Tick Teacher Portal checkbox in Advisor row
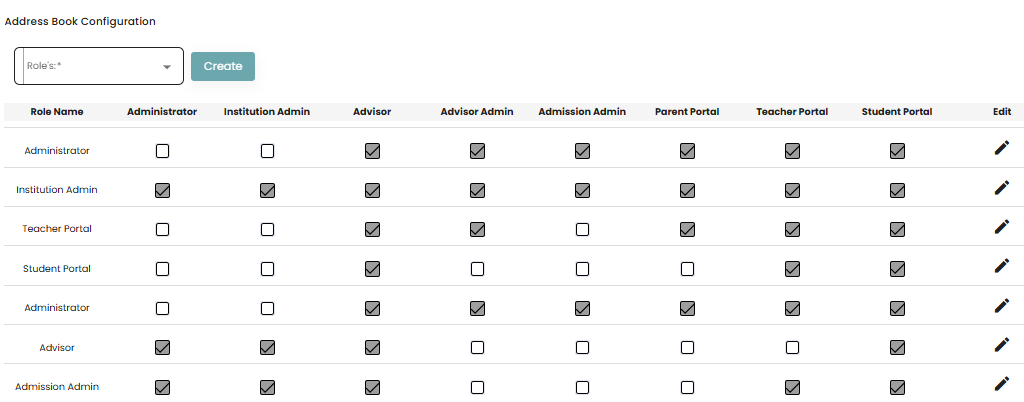This screenshot has height=402, width=1024. [x=792, y=348]
